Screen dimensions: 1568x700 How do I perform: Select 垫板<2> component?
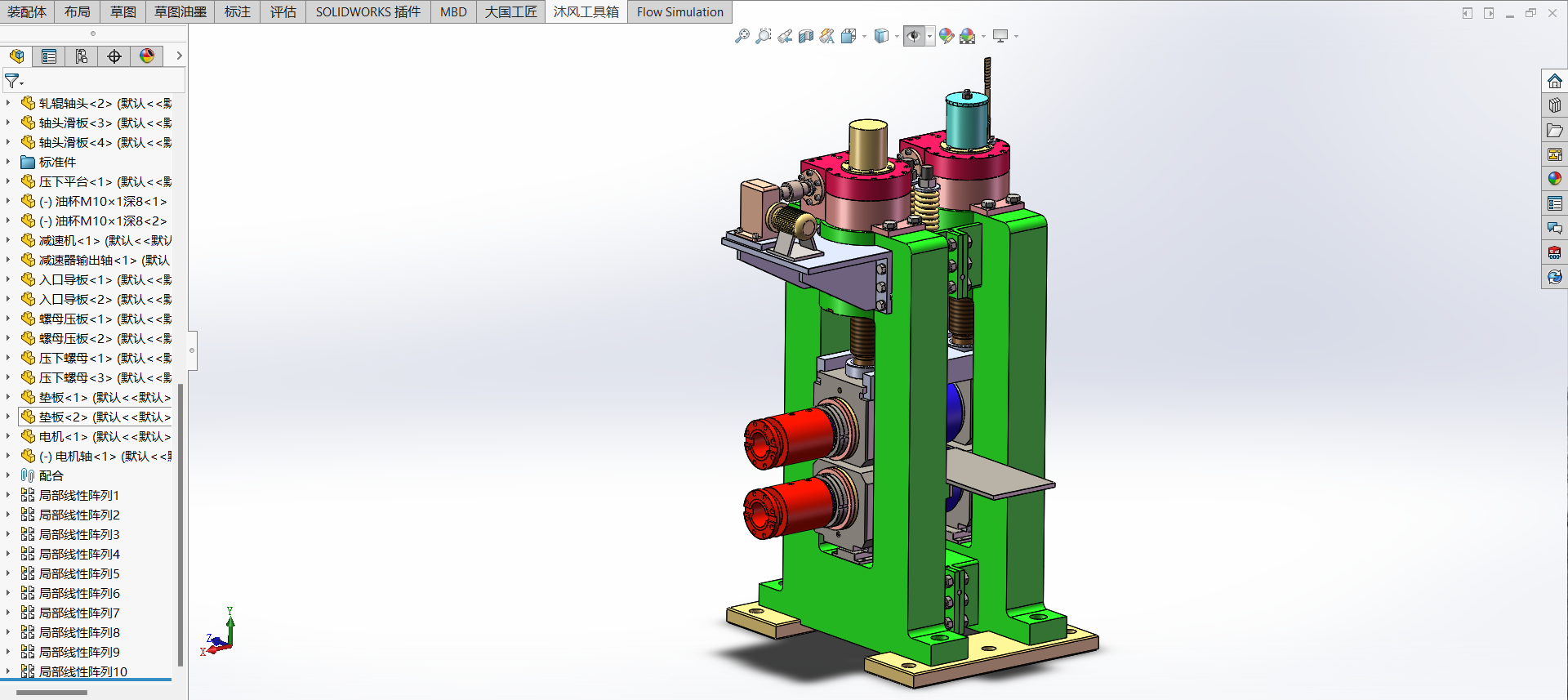coord(96,417)
